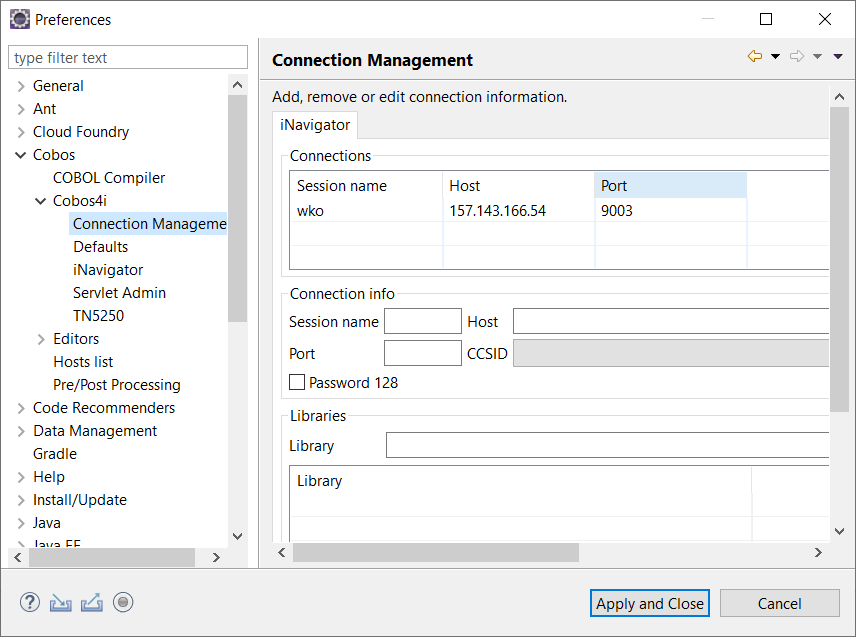Select Connection Management tree item

click(x=149, y=224)
